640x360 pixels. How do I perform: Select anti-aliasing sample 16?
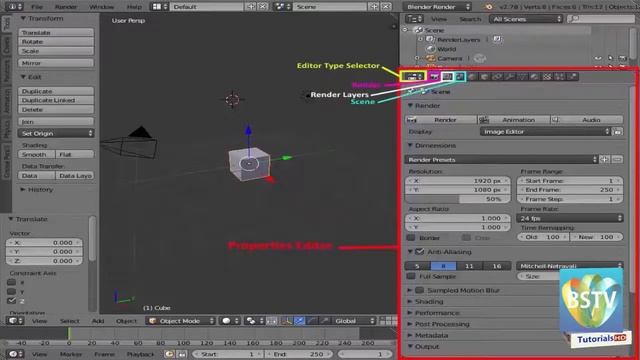click(497, 266)
